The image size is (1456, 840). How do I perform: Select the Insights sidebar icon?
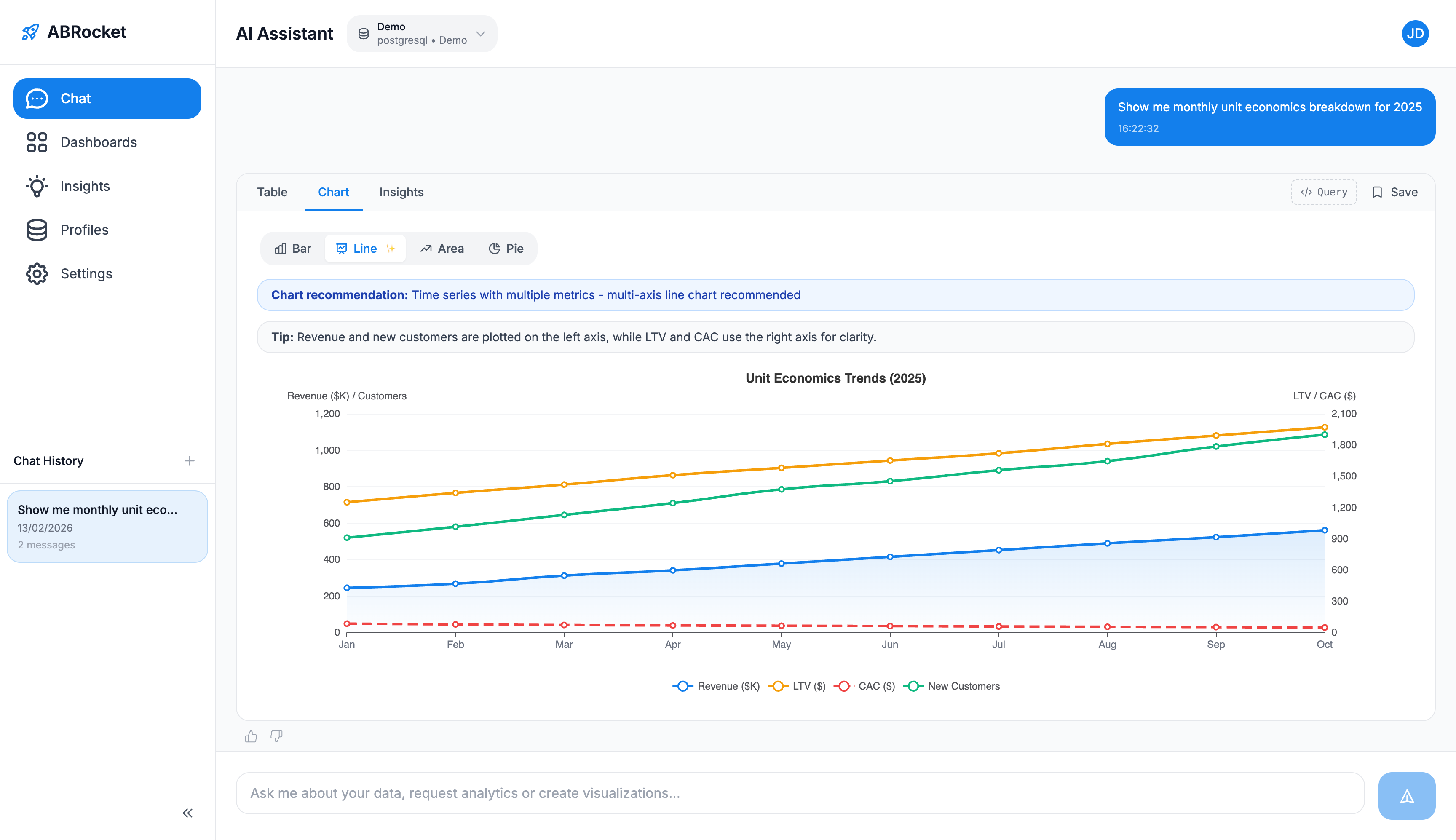coord(36,186)
